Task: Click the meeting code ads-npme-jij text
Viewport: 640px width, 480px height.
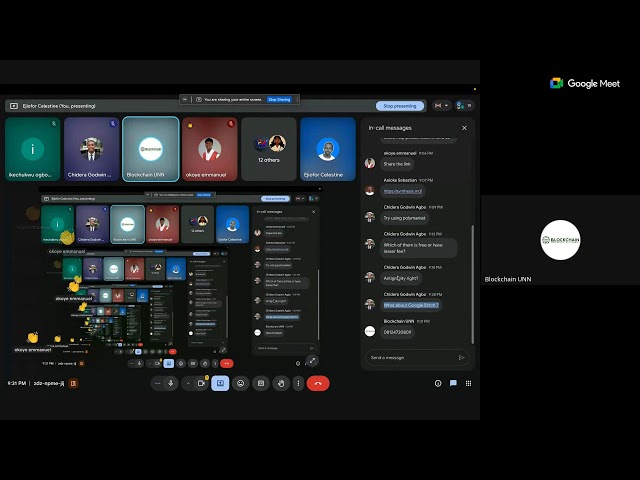Action: 49,383
